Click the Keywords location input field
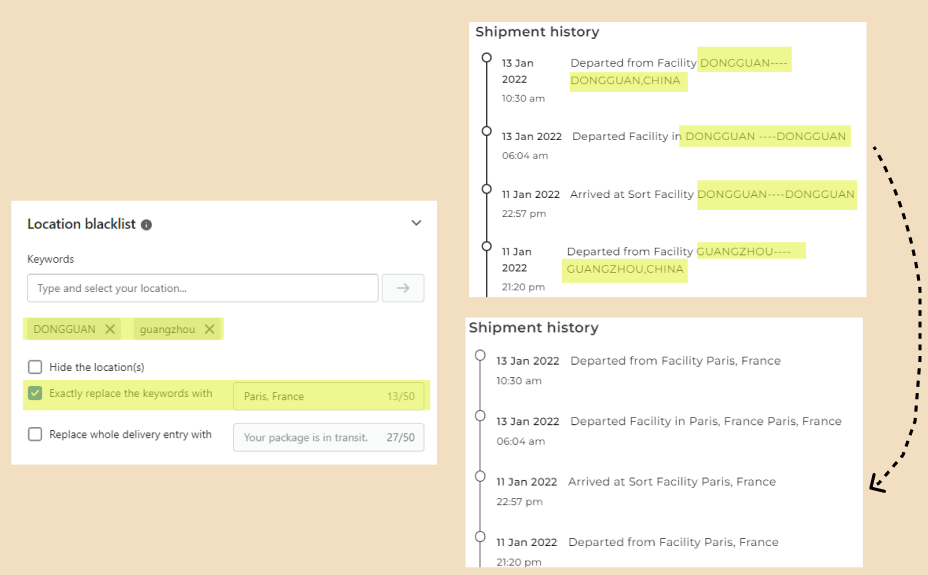The image size is (928, 575). tap(203, 288)
